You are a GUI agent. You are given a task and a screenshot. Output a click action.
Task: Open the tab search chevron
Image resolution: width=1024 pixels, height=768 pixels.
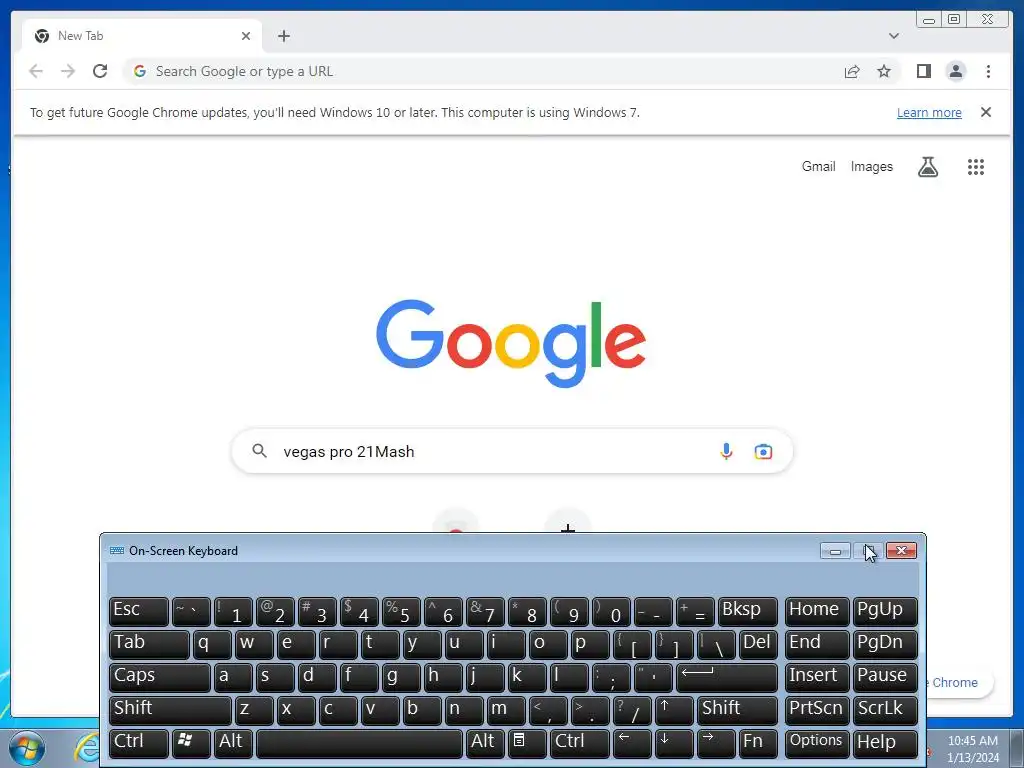[893, 36]
